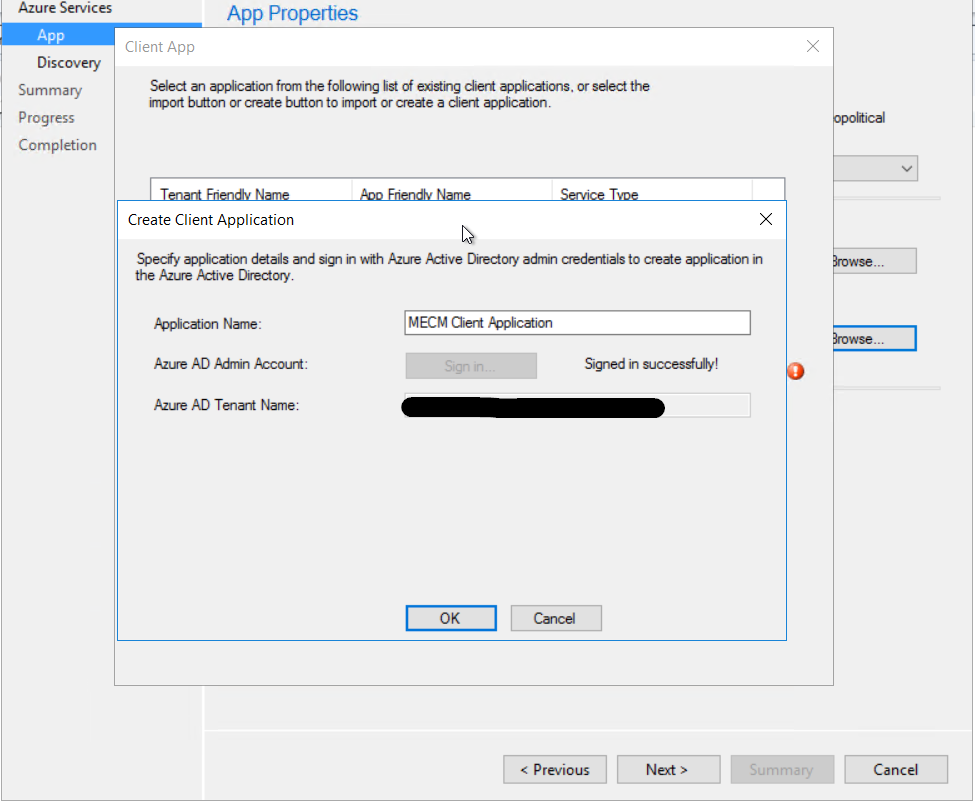
Task: Confirm with the OK button
Action: click(x=450, y=618)
